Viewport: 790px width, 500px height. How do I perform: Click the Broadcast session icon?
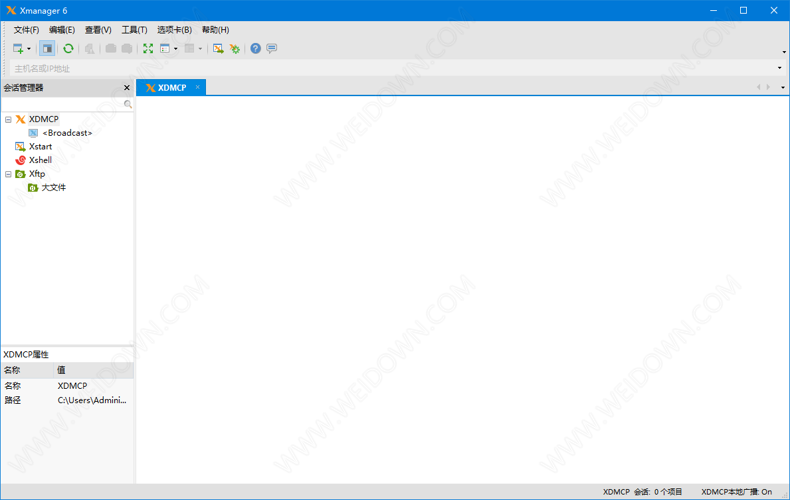point(33,133)
